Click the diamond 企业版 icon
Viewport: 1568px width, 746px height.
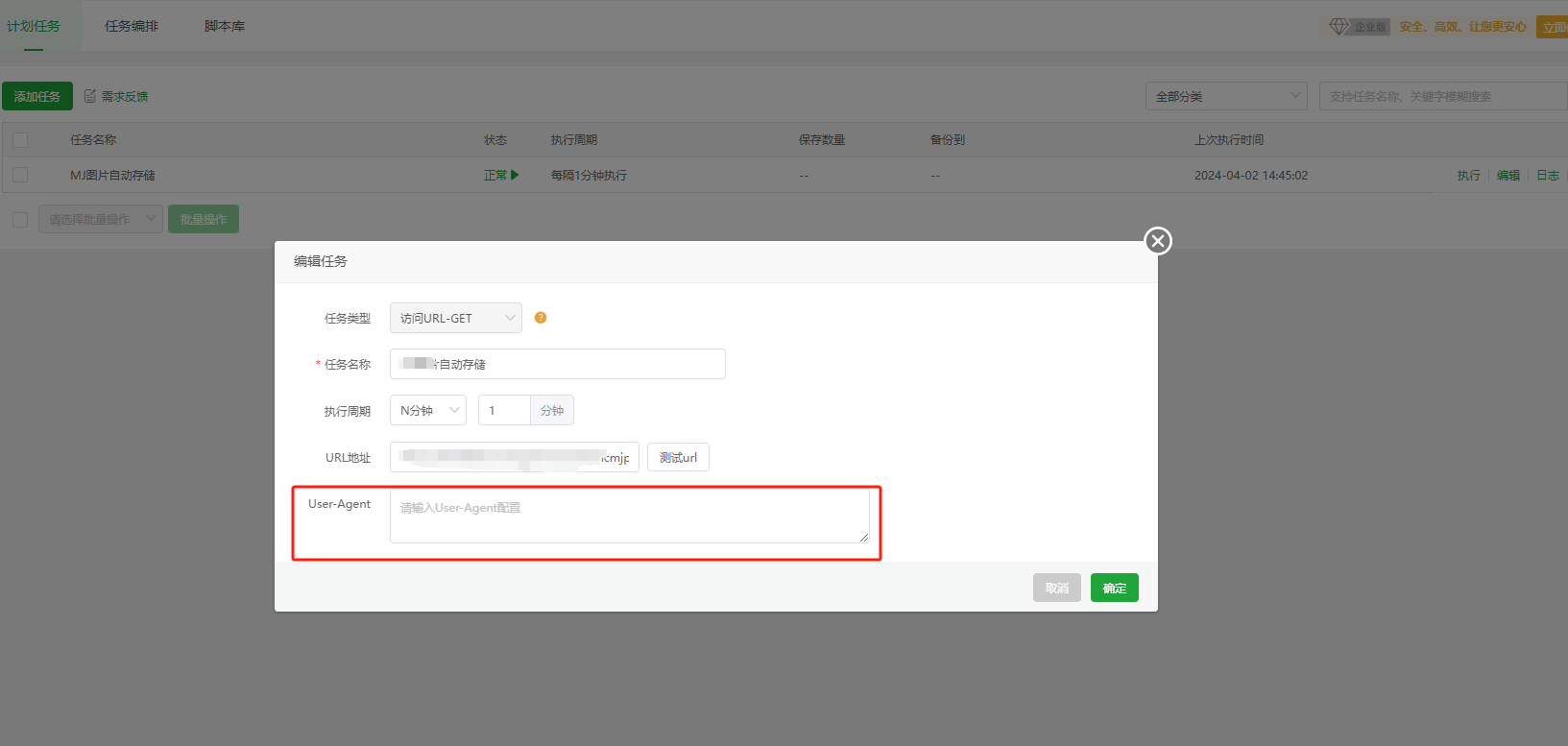pyautogui.click(x=1339, y=26)
